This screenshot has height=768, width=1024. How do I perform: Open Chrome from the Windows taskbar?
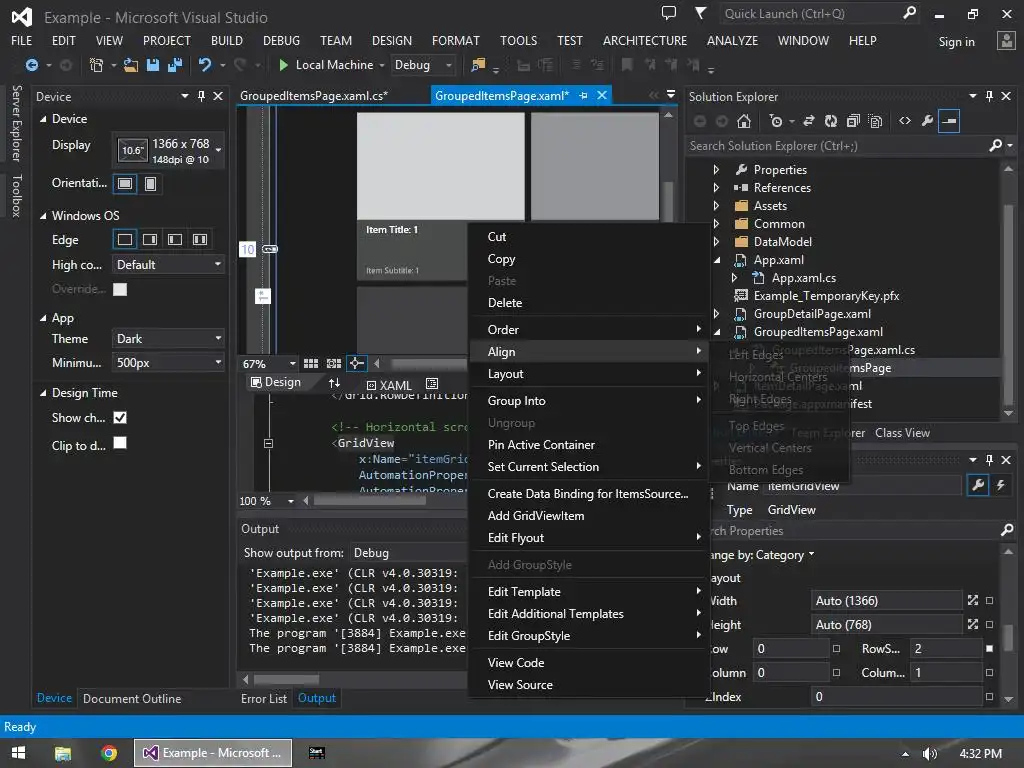pyautogui.click(x=109, y=752)
